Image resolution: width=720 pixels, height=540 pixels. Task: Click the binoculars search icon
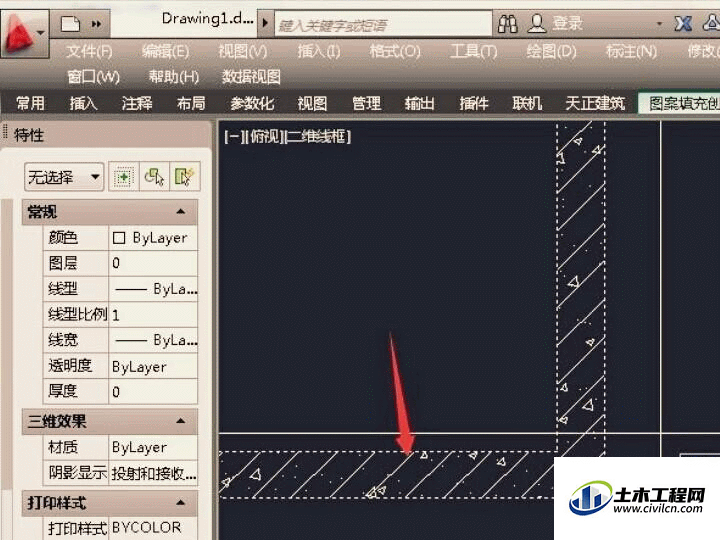[508, 24]
